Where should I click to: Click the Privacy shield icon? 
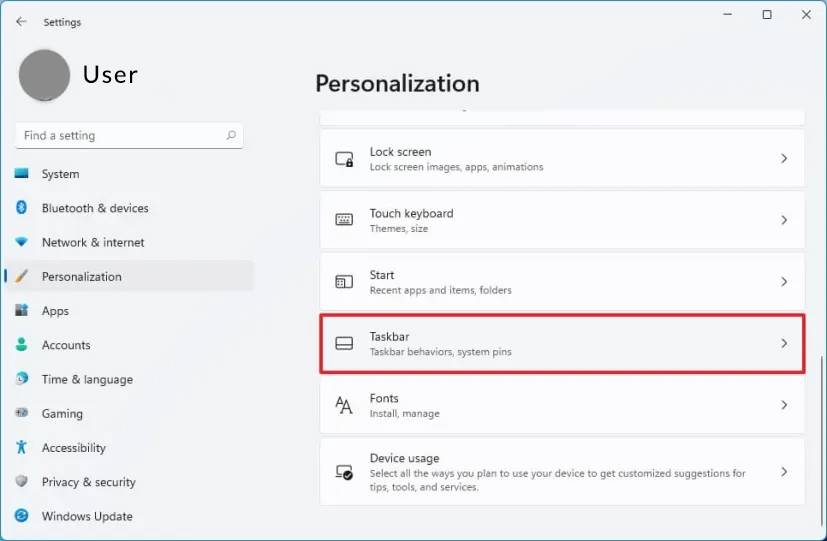click(x=22, y=481)
